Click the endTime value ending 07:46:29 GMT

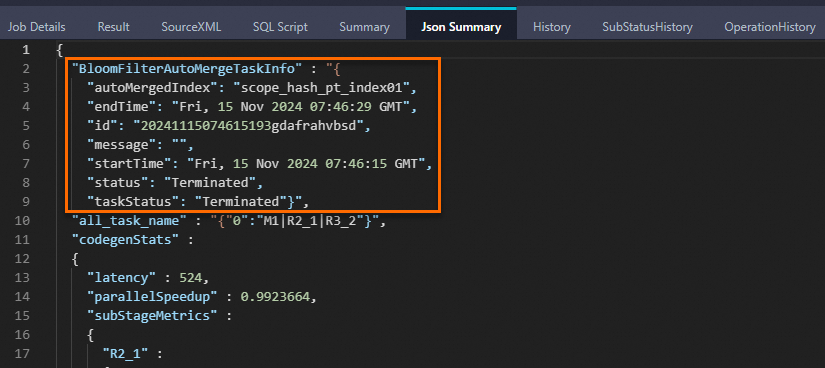click(291, 107)
